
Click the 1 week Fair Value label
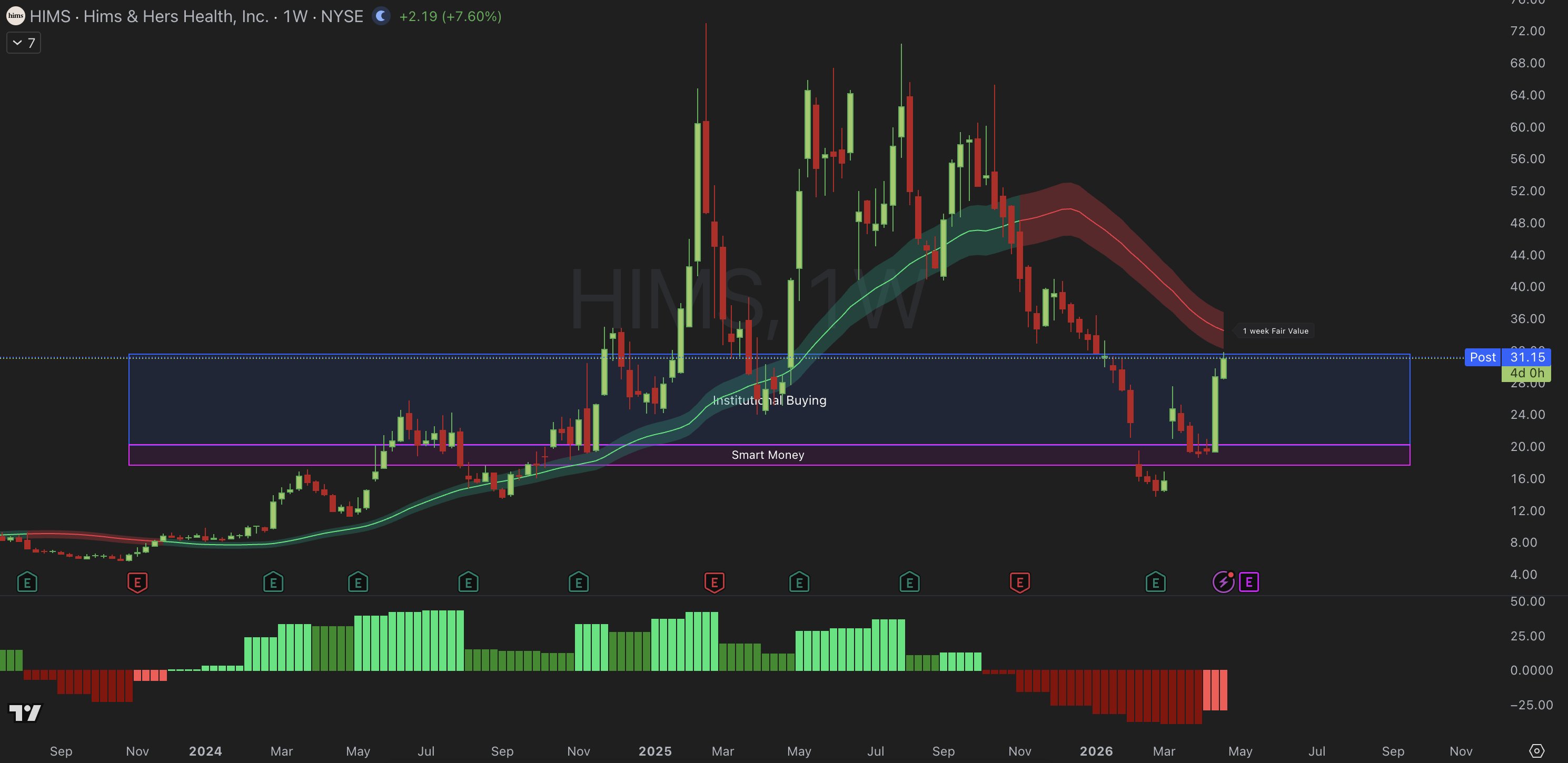point(1275,331)
